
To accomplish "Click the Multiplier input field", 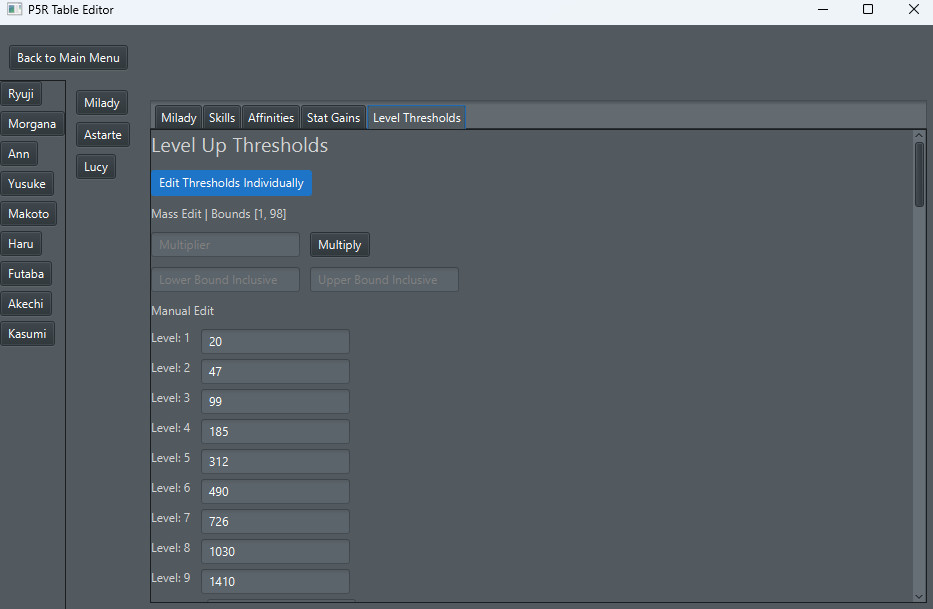I will point(225,245).
